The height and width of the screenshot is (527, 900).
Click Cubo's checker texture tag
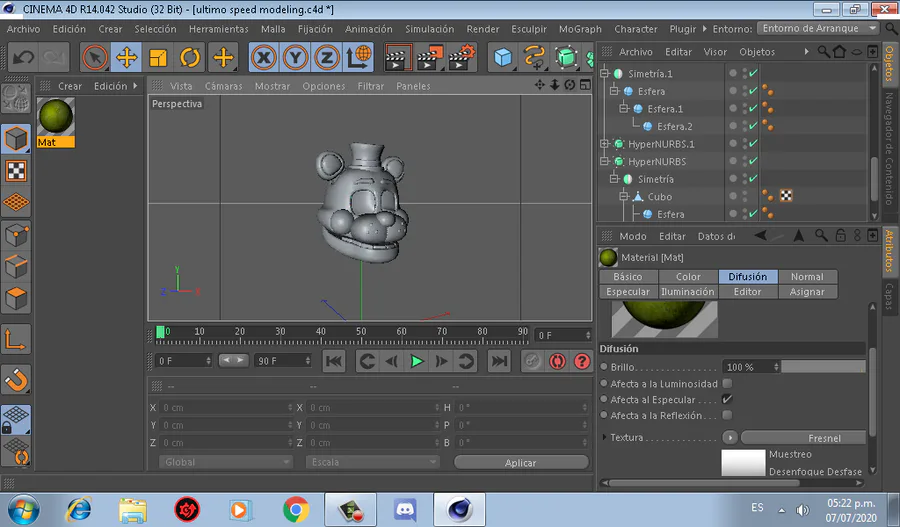[786, 196]
